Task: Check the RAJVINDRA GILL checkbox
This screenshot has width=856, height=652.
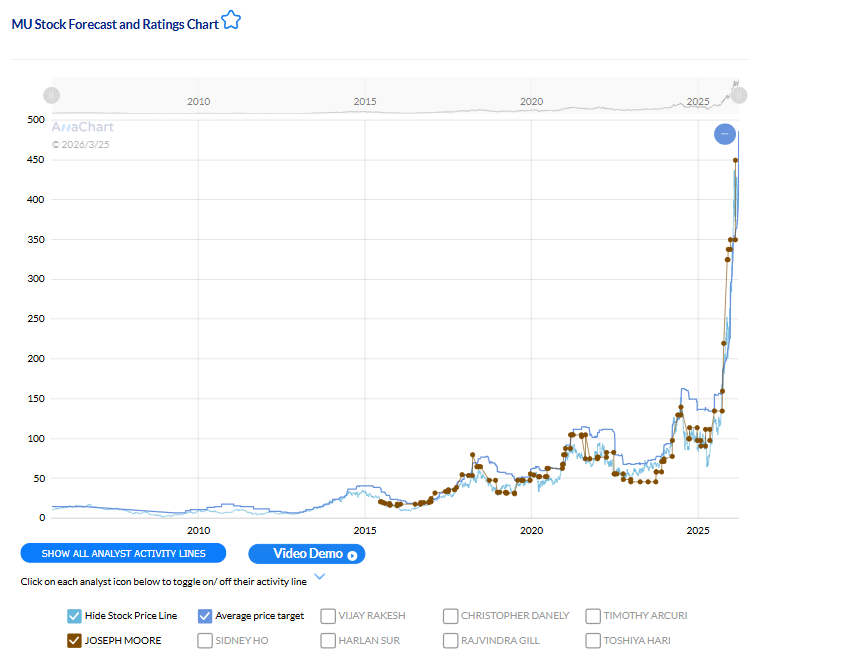Action: point(450,640)
